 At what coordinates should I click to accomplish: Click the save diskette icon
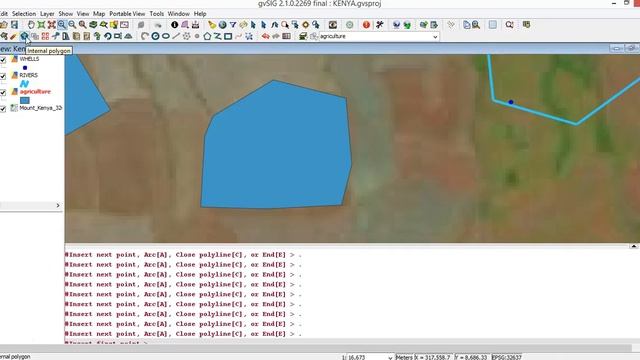click(x=14, y=25)
